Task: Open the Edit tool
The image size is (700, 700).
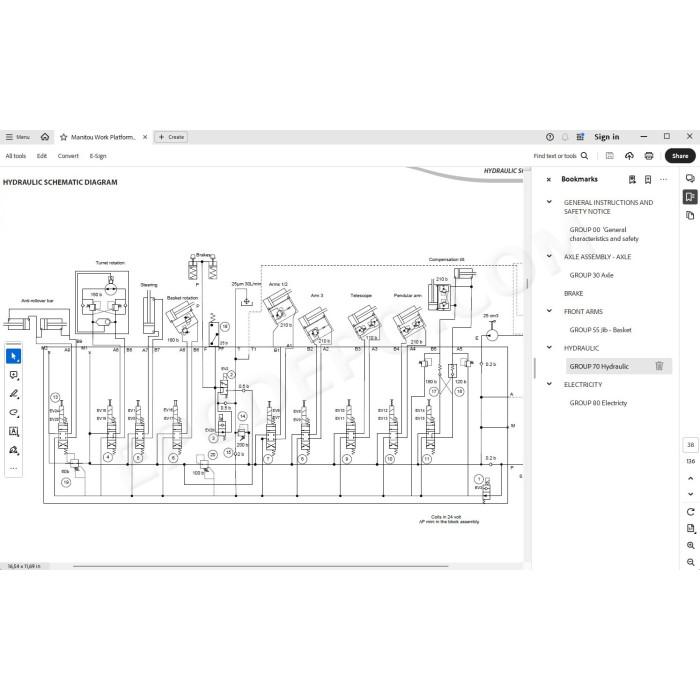Action: point(42,156)
